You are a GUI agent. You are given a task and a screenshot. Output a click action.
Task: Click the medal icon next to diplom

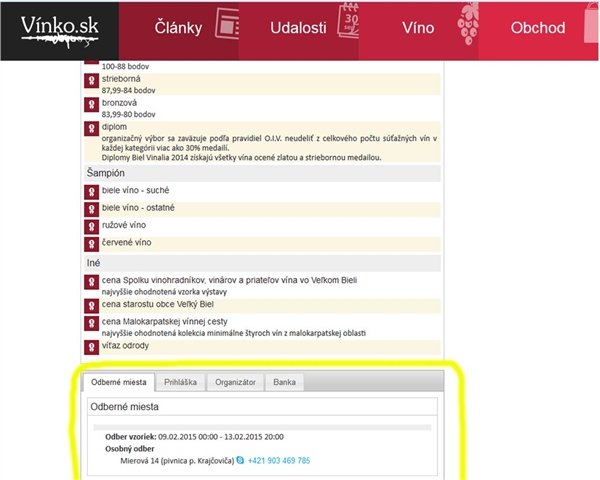(91, 129)
